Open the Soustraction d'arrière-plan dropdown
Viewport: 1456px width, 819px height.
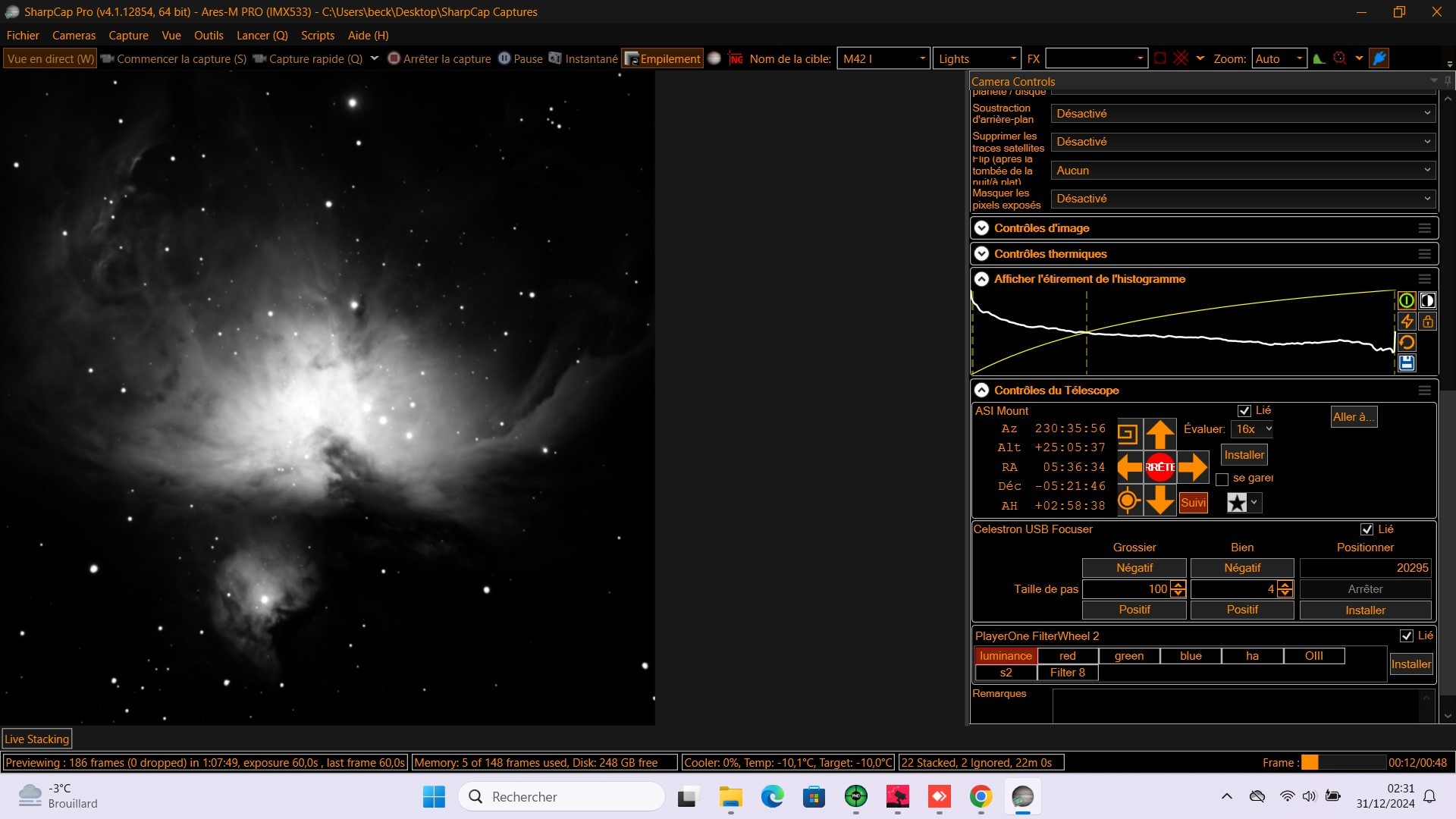pyautogui.click(x=1243, y=114)
